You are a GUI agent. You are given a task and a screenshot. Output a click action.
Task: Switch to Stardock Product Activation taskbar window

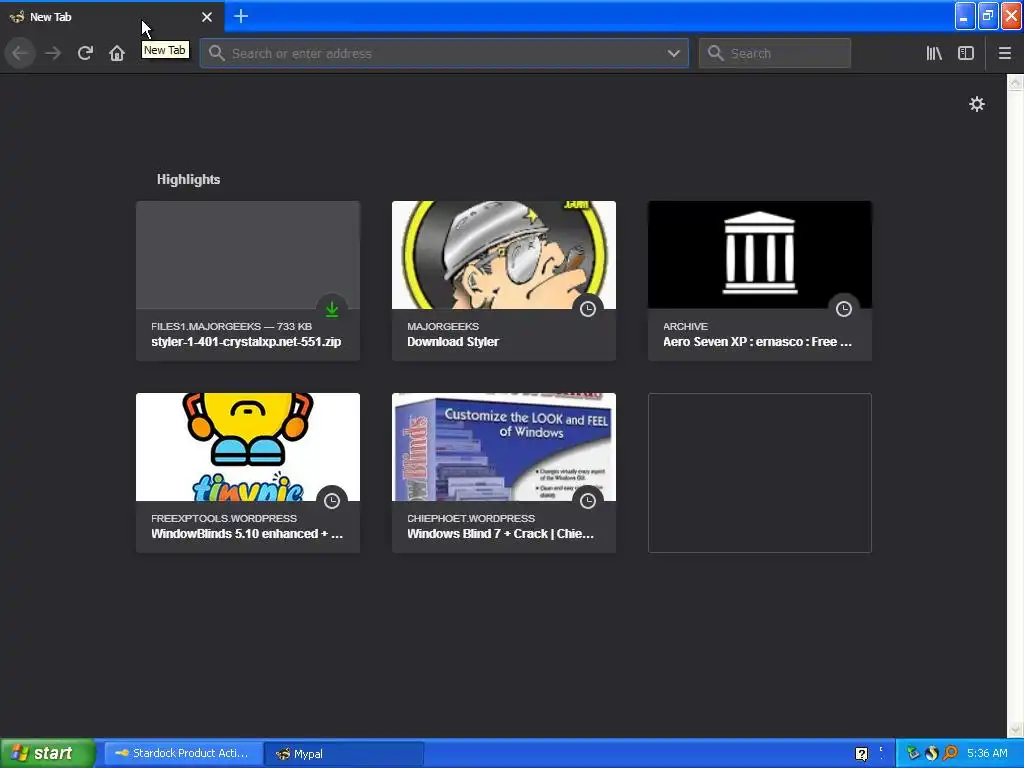coord(183,754)
